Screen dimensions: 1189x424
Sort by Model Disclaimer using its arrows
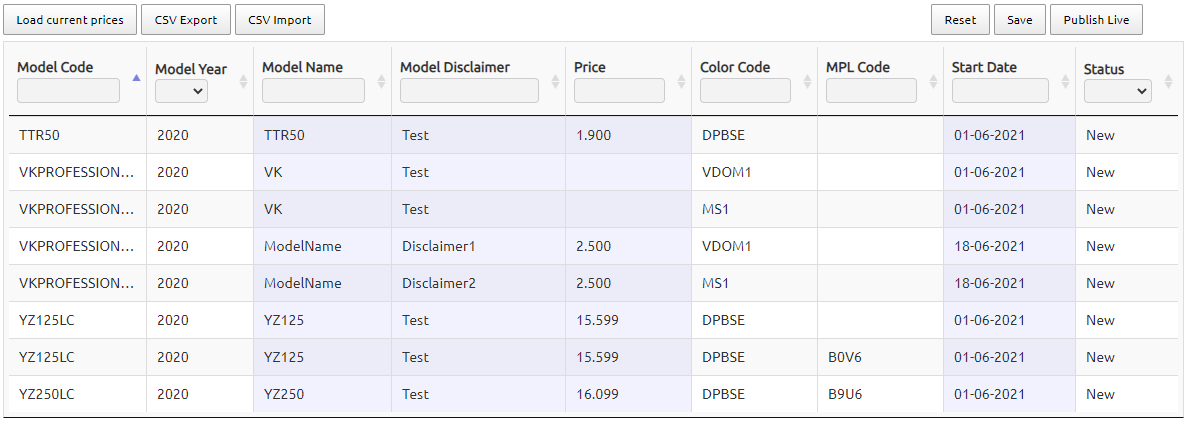[x=555, y=81]
